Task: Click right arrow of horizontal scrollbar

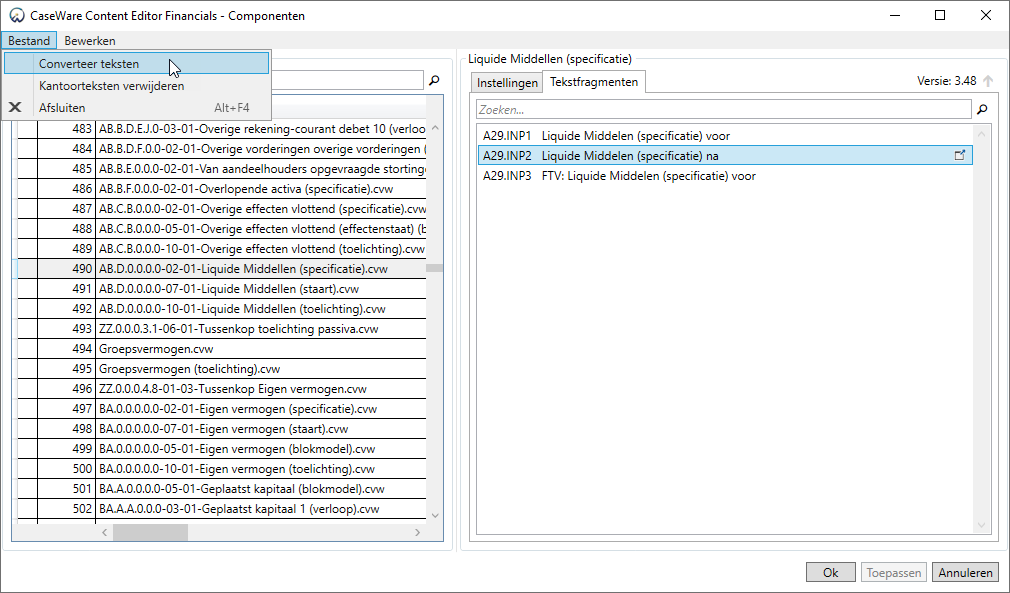Action: pyautogui.click(x=417, y=532)
